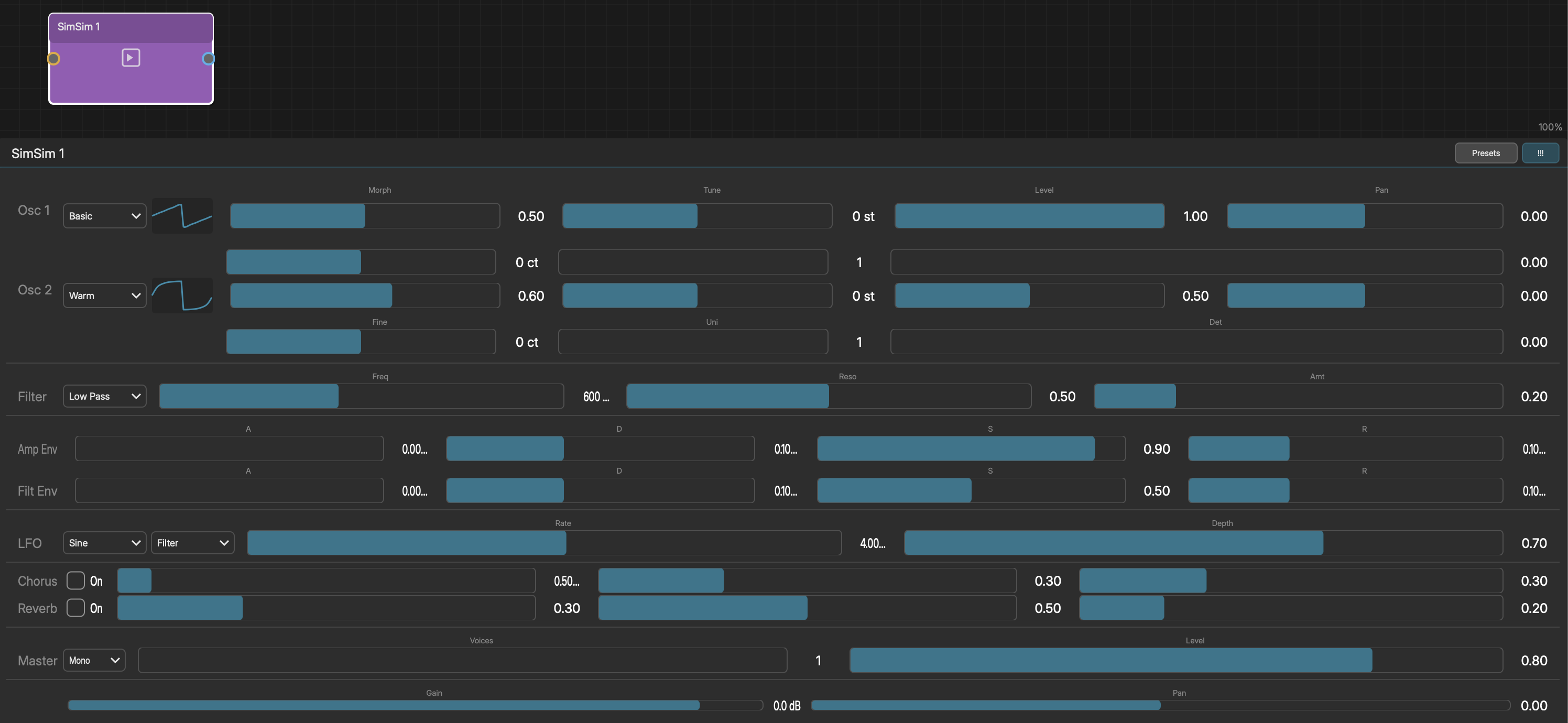Adjust the Osc 2 Level slider at 0.50
This screenshot has width=1568, height=723.
tap(1029, 296)
